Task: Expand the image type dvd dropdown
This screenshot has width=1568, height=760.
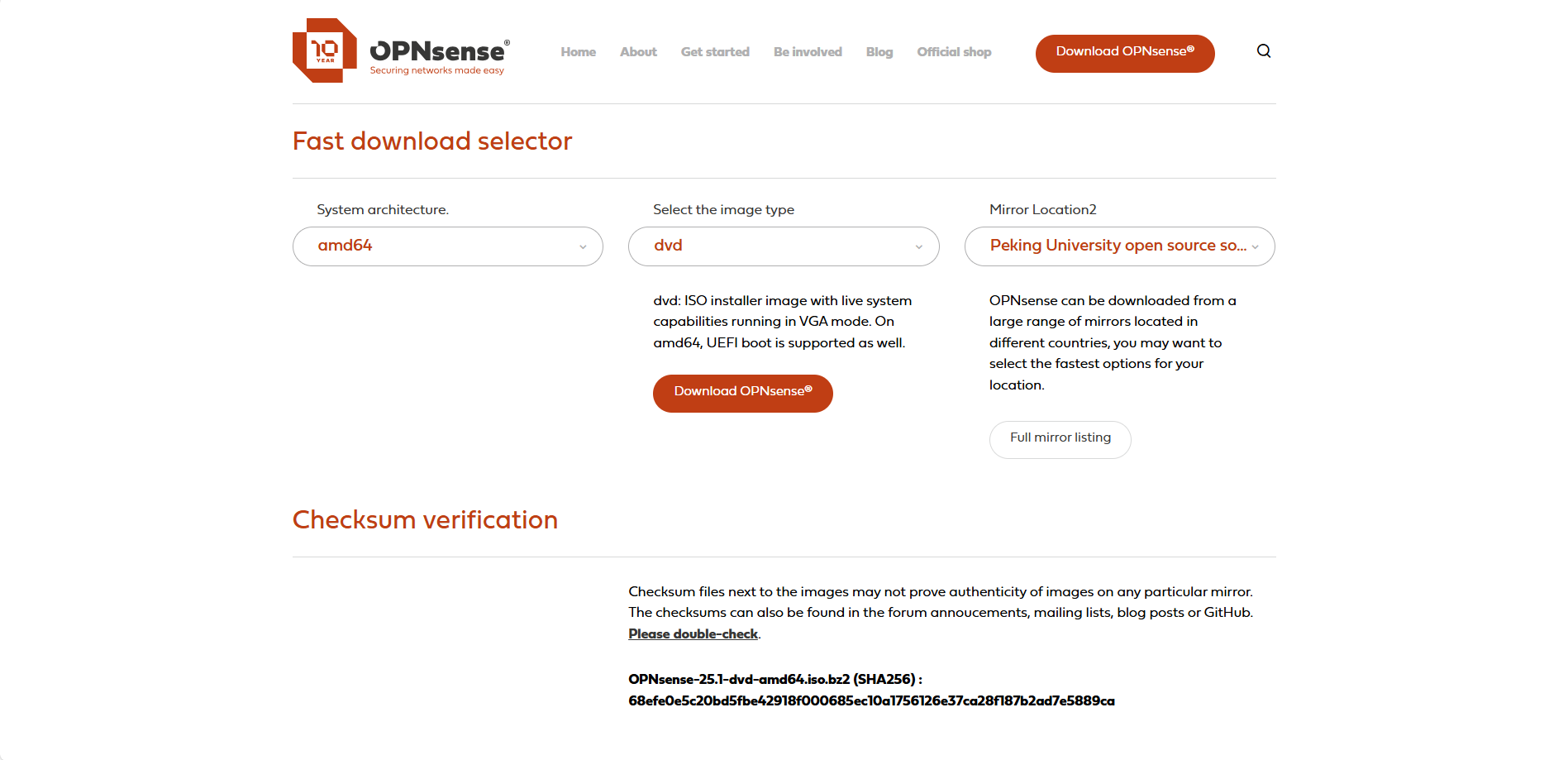Action: [783, 246]
